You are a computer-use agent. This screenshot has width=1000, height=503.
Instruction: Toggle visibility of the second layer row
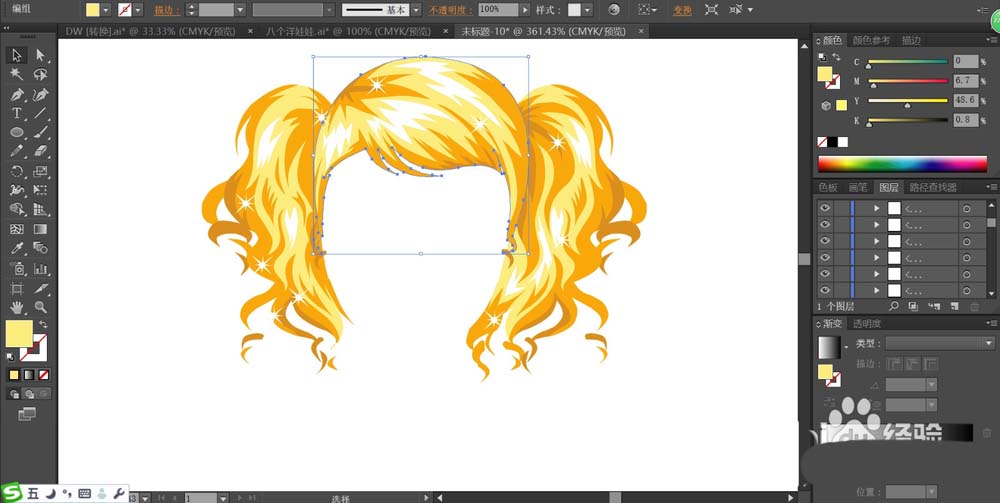(825, 224)
